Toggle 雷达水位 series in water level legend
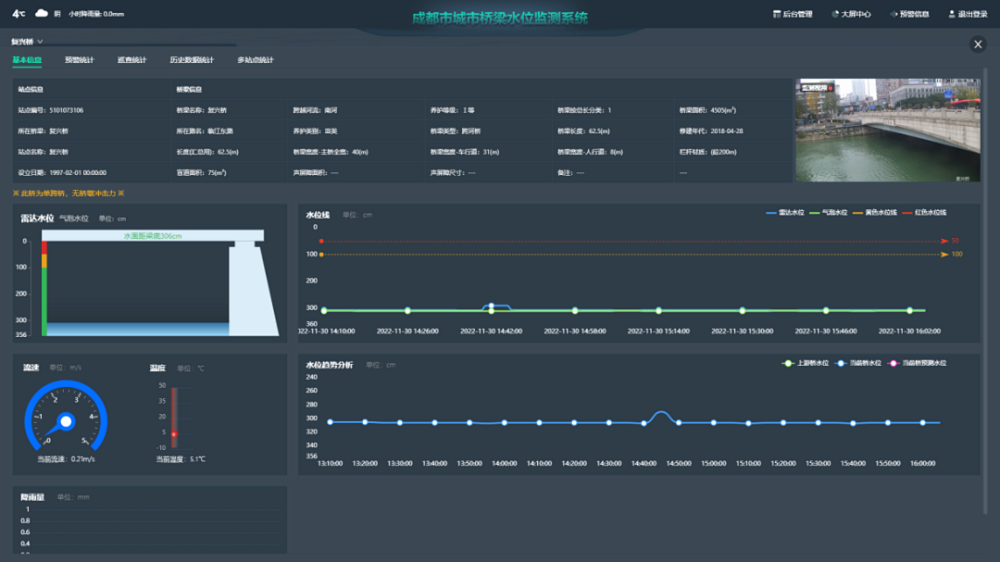The width and height of the screenshot is (1000, 562). pyautogui.click(x=785, y=213)
